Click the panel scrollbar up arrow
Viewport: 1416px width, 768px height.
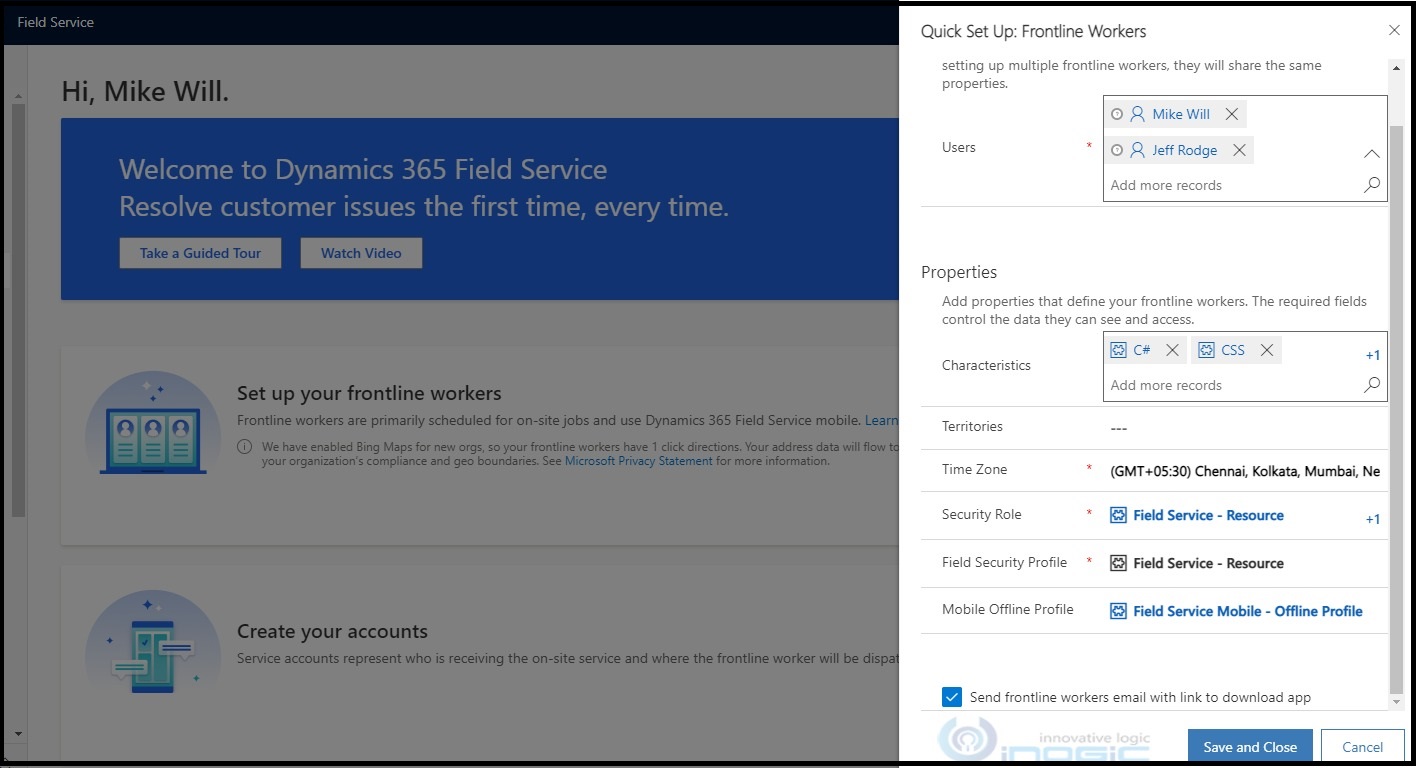(1396, 66)
